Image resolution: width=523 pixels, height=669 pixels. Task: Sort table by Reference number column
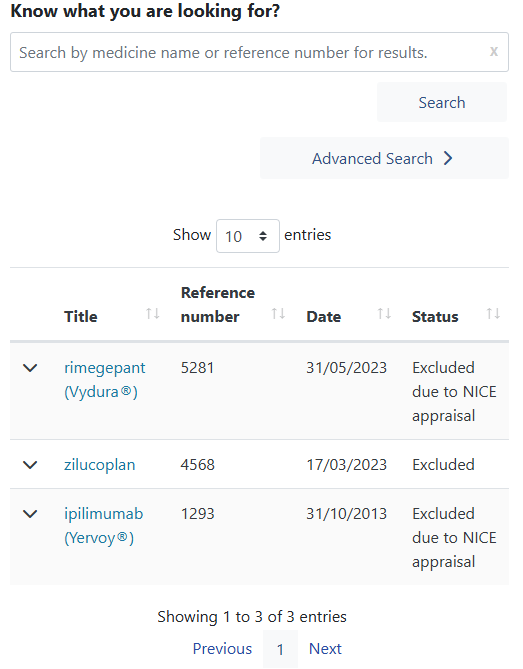(278, 314)
